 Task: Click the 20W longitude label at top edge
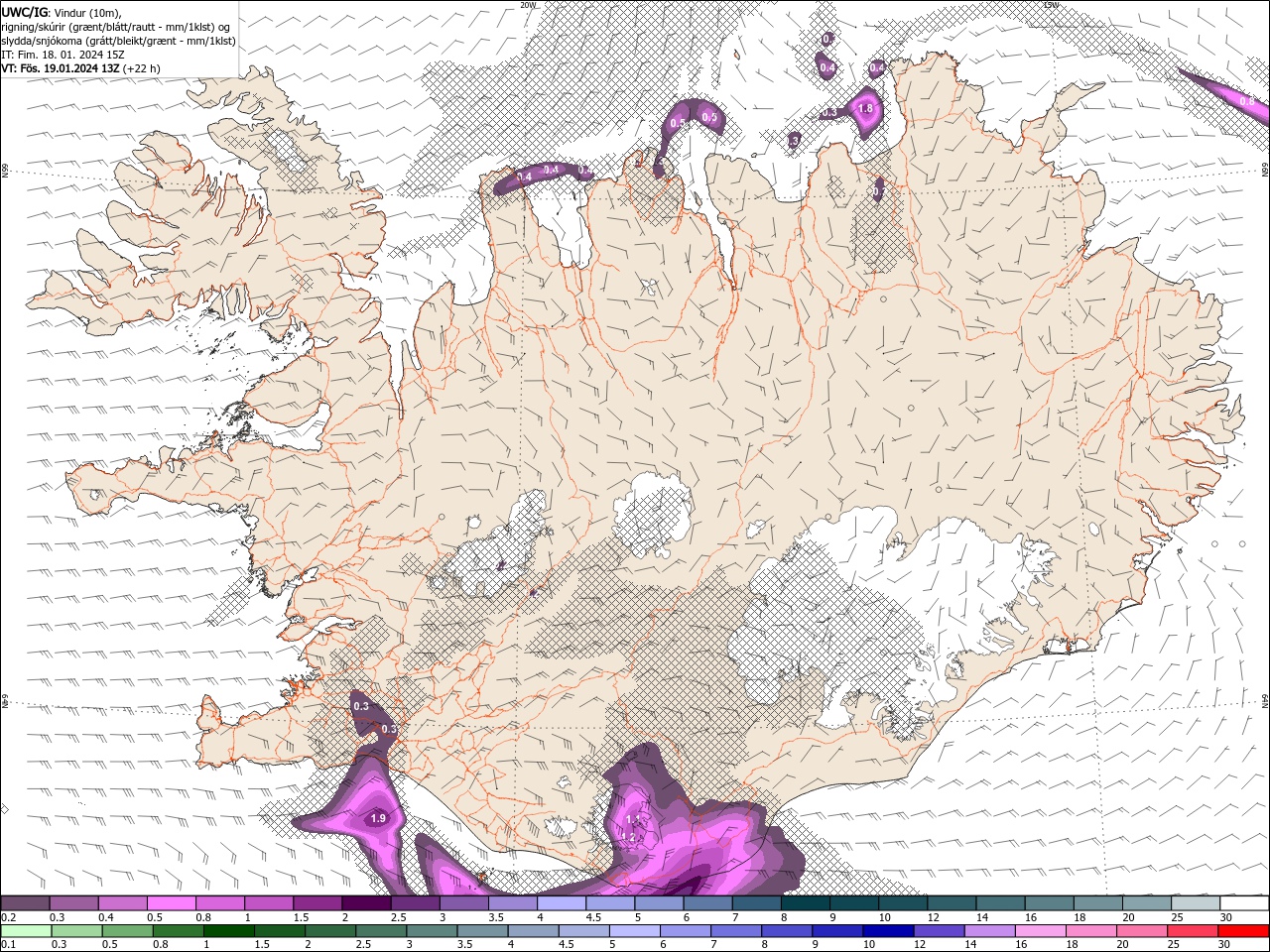coord(528,5)
